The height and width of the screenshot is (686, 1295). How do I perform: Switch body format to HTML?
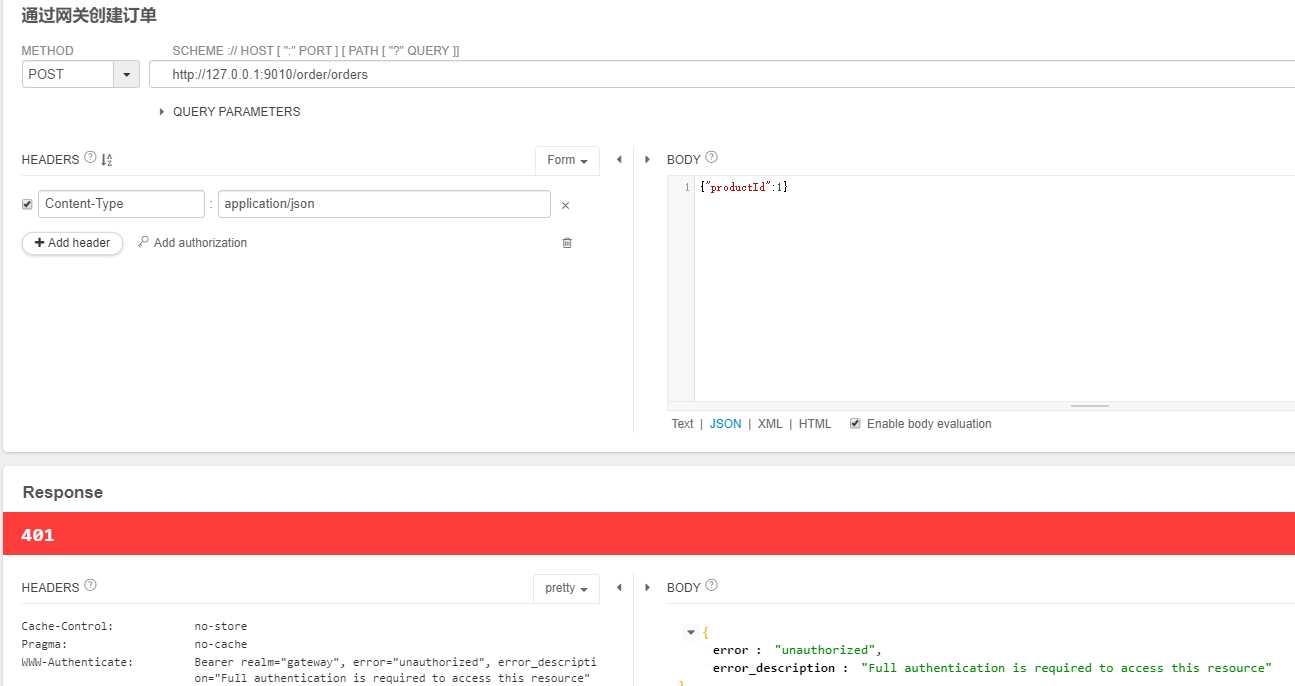tap(815, 424)
